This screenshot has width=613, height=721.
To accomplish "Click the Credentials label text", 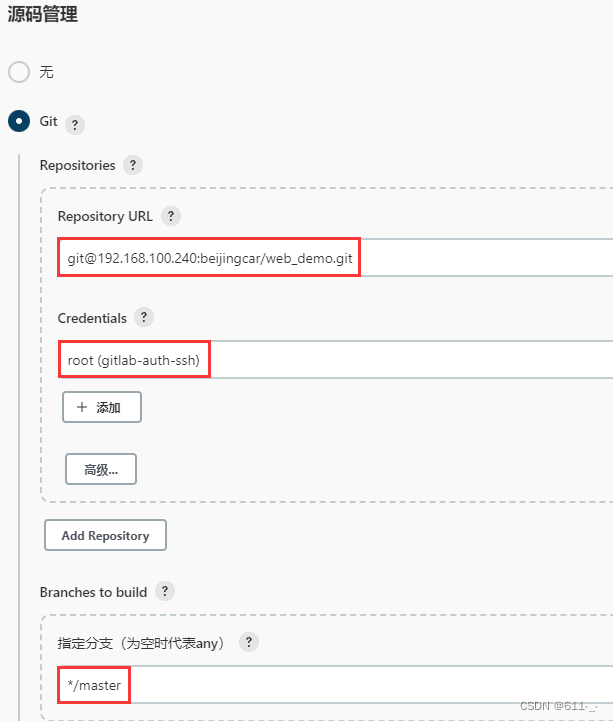I will [x=92, y=318].
